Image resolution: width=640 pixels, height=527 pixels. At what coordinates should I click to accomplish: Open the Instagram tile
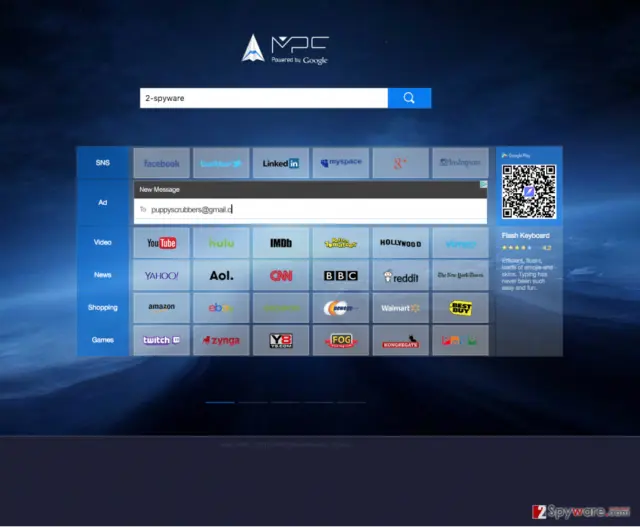(460, 163)
